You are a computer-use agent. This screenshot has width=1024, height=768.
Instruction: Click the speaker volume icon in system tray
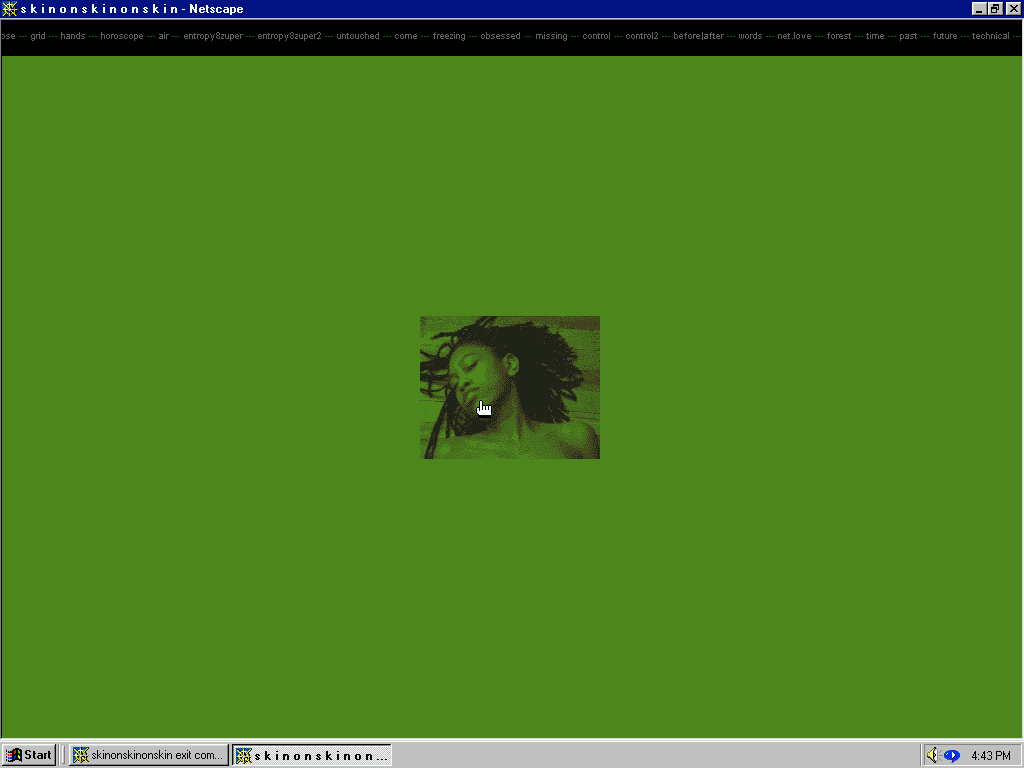pyautogui.click(x=931, y=756)
